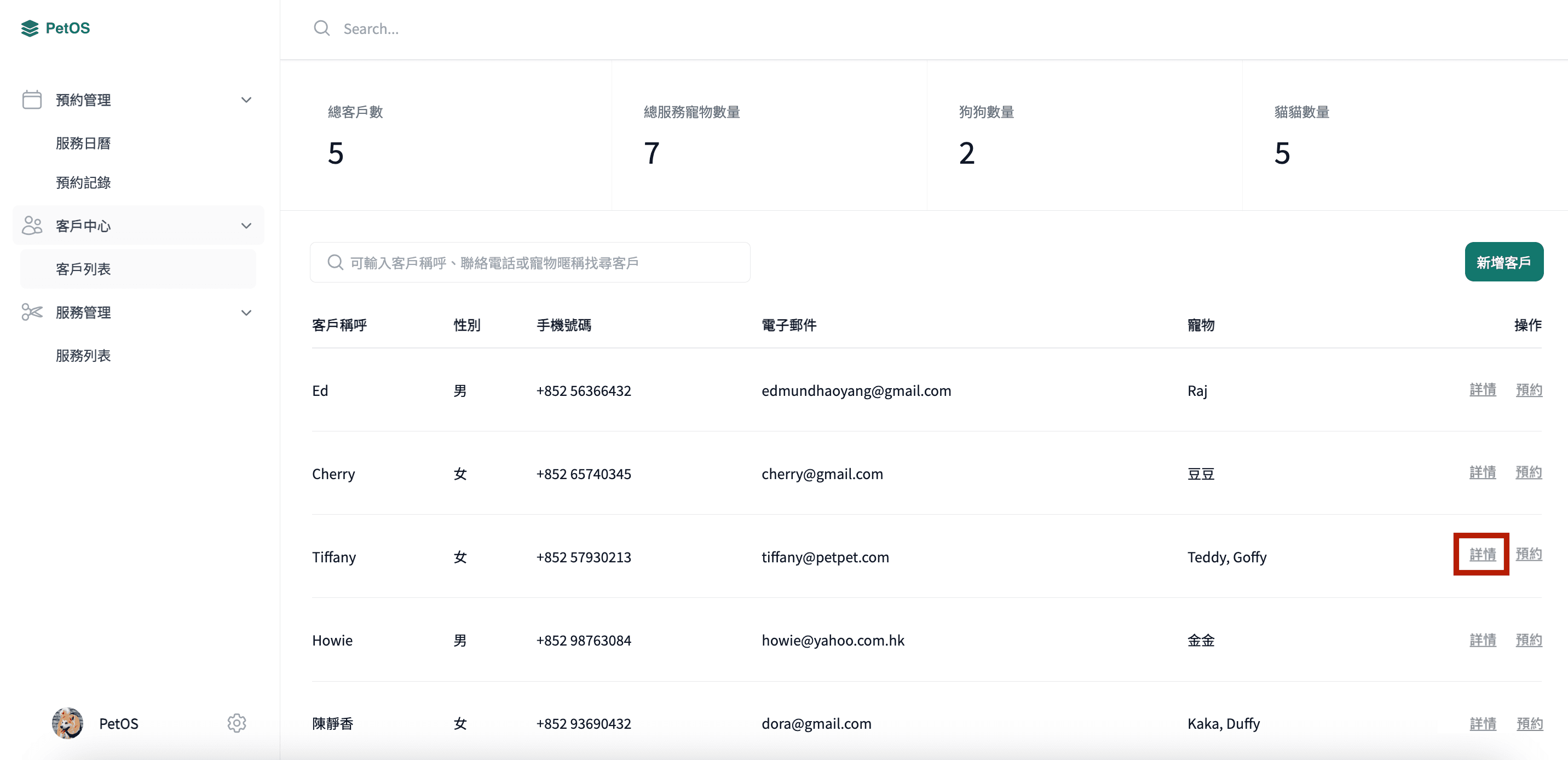This screenshot has height=760, width=1568.
Task: Open 服務日曆 in the sidebar
Action: click(x=83, y=143)
